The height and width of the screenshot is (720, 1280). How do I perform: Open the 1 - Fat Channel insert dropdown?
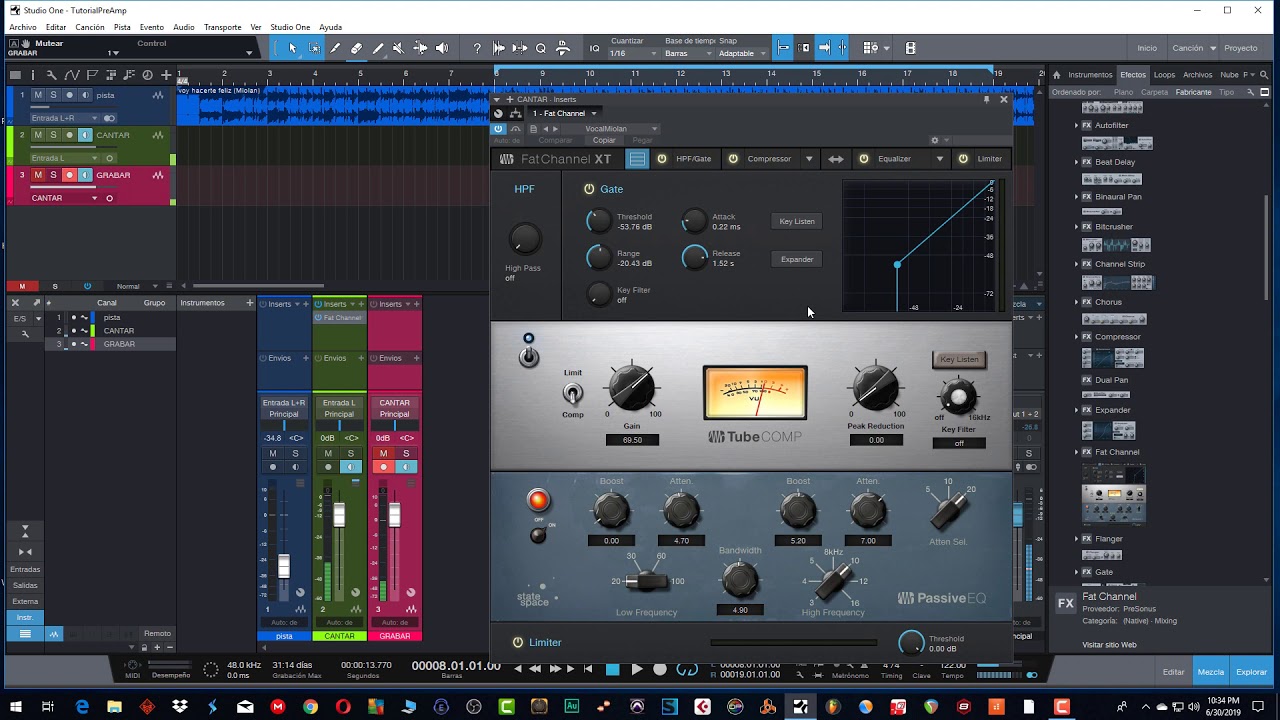tap(563, 113)
